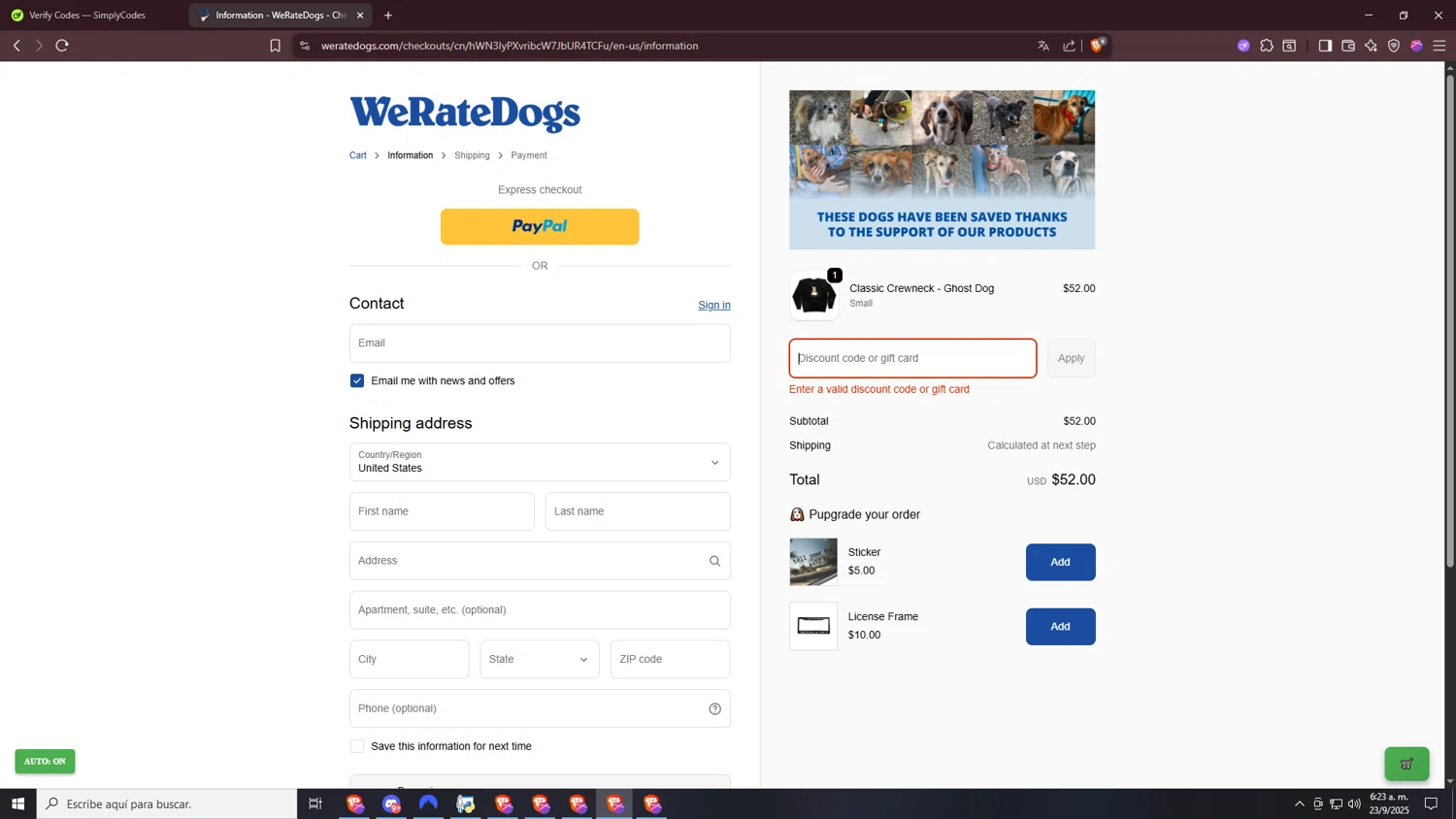The height and width of the screenshot is (819, 1456).
Task: Click the purple extension icon in toolbar
Action: pos(1243,46)
